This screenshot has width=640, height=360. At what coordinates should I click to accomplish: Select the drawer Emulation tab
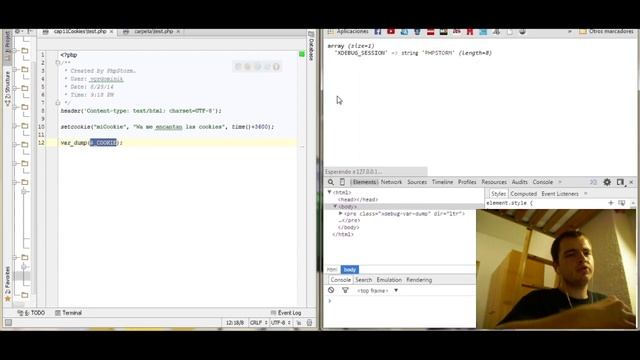tap(389, 280)
